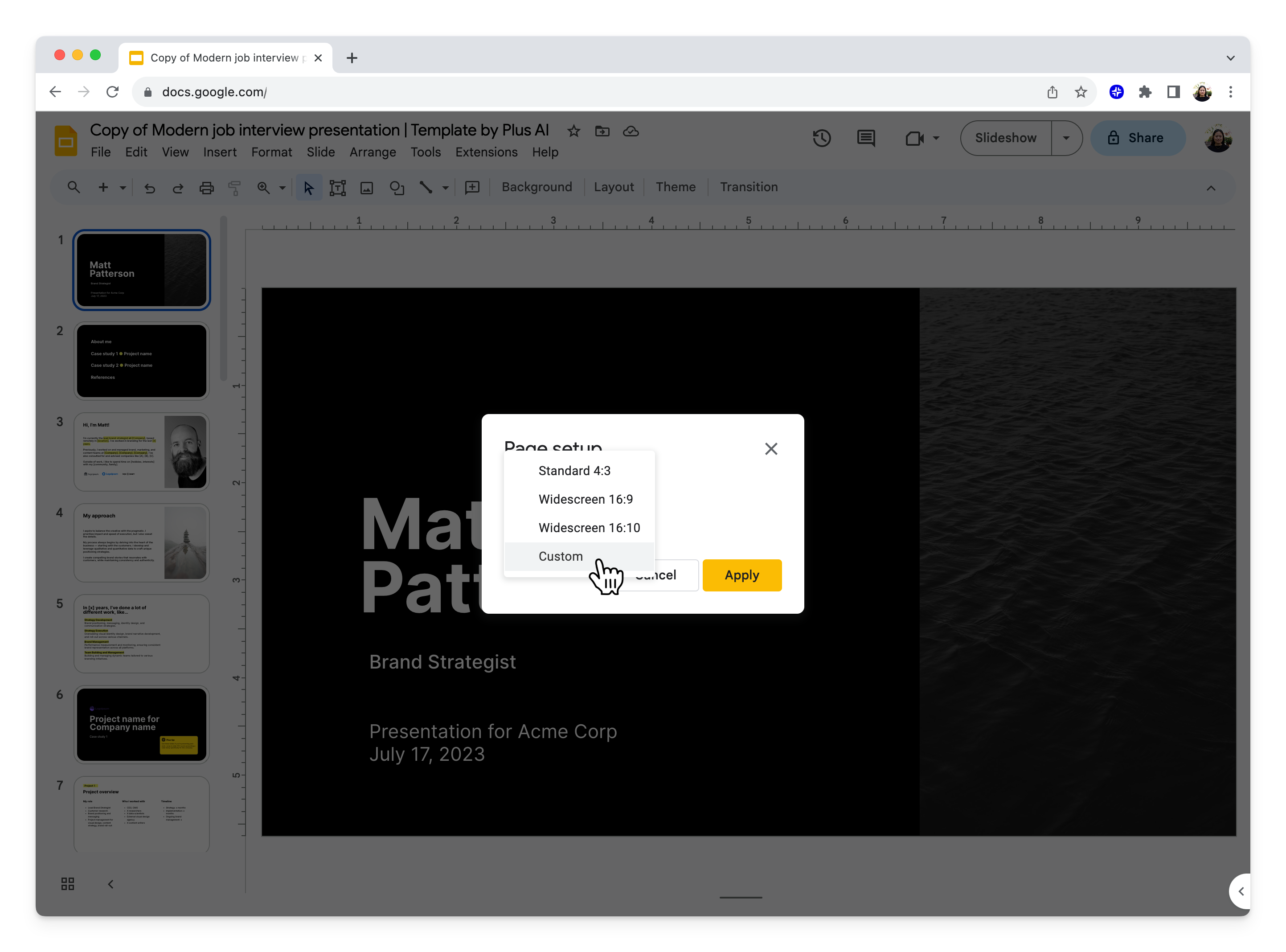Viewport: 1286px width, 952px height.
Task: Select the Text box tool
Action: 338,188
